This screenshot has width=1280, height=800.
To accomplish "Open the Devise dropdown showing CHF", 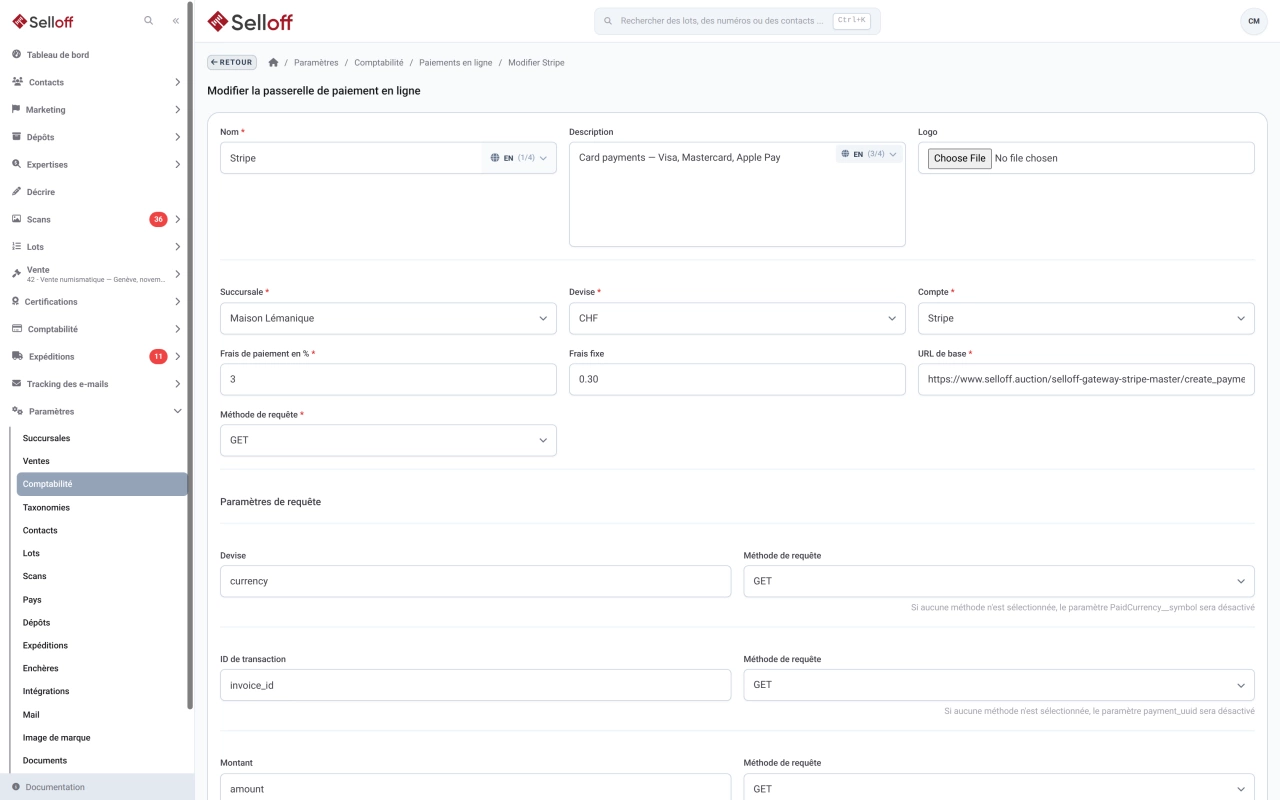I will (737, 318).
